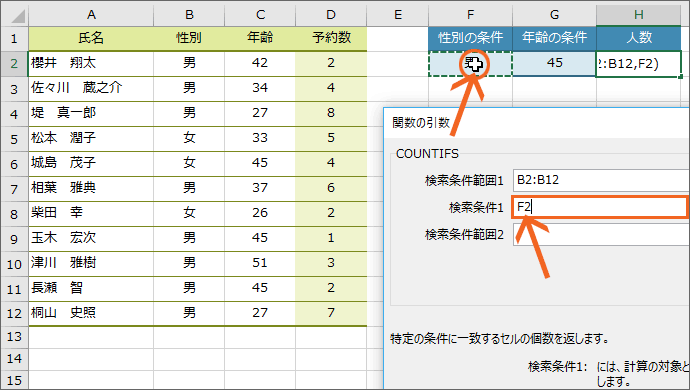Select row 13 header
Image resolution: width=690 pixels, height=390 pixels.
click(x=14, y=337)
